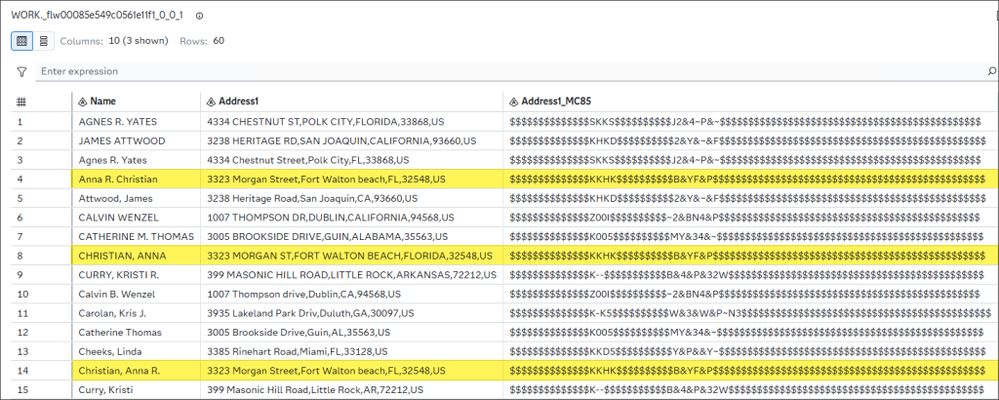Switch to the table grid view
Screen dimensions: 999x400
pyautogui.click(x=22, y=41)
